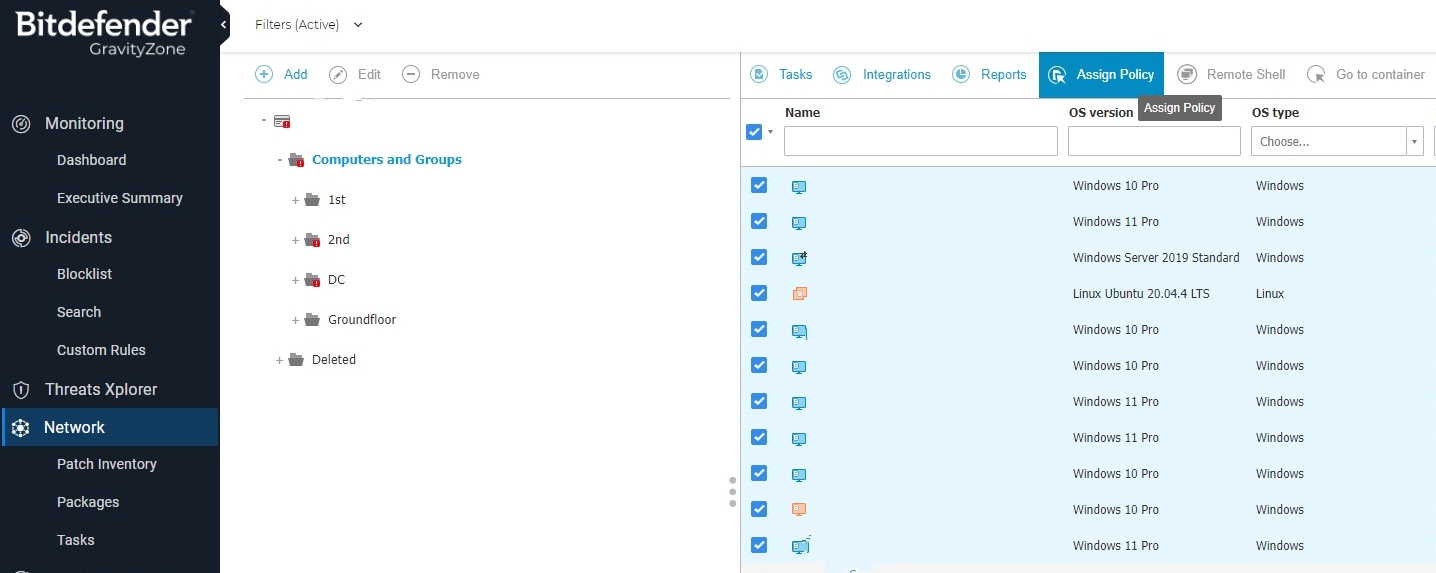Viewport: 1436px width, 573px height.
Task: Open Blocklist under Incidents
Action: pos(84,274)
